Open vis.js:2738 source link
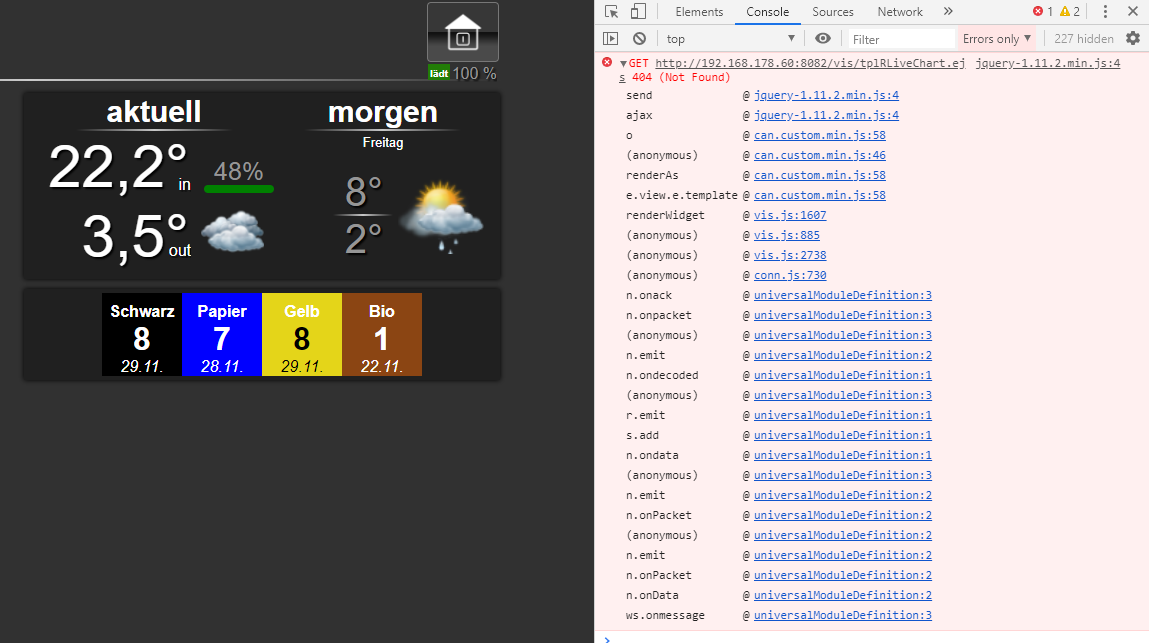 (x=790, y=255)
